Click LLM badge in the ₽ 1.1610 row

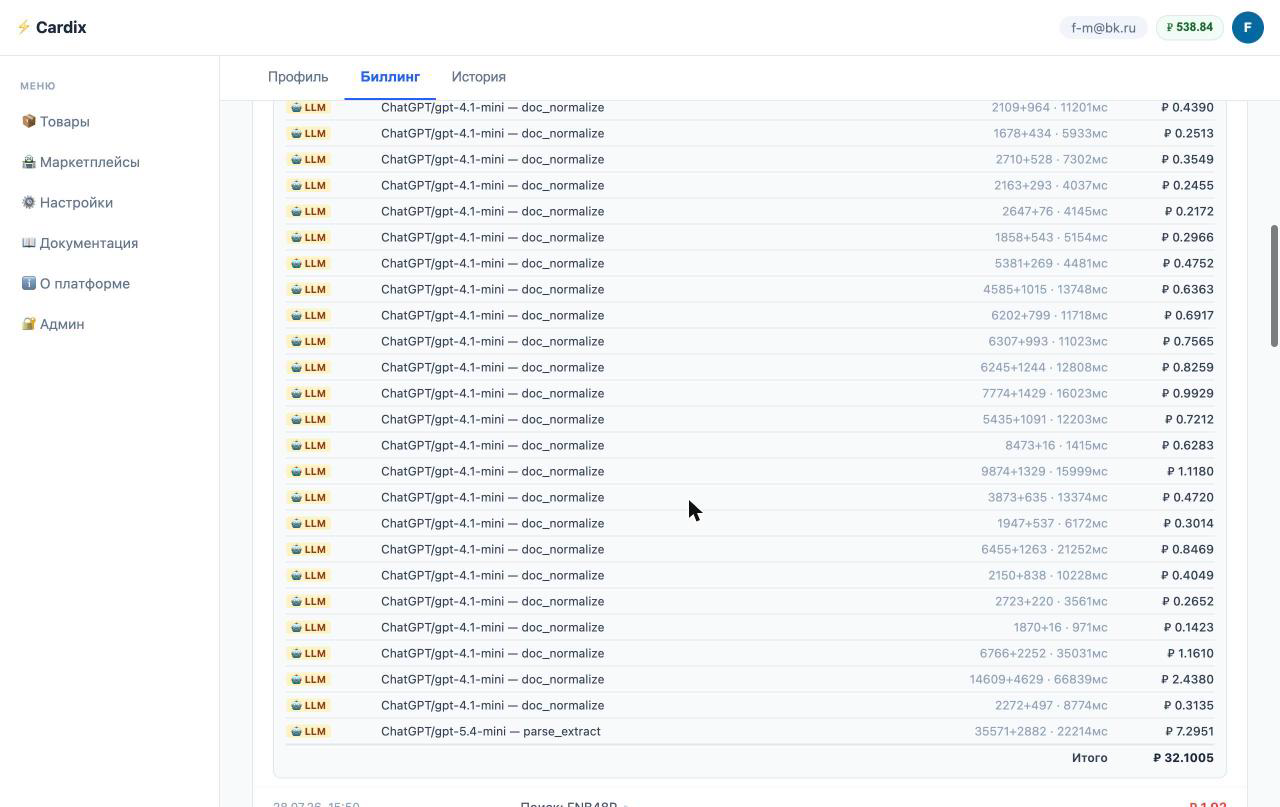[308, 653]
